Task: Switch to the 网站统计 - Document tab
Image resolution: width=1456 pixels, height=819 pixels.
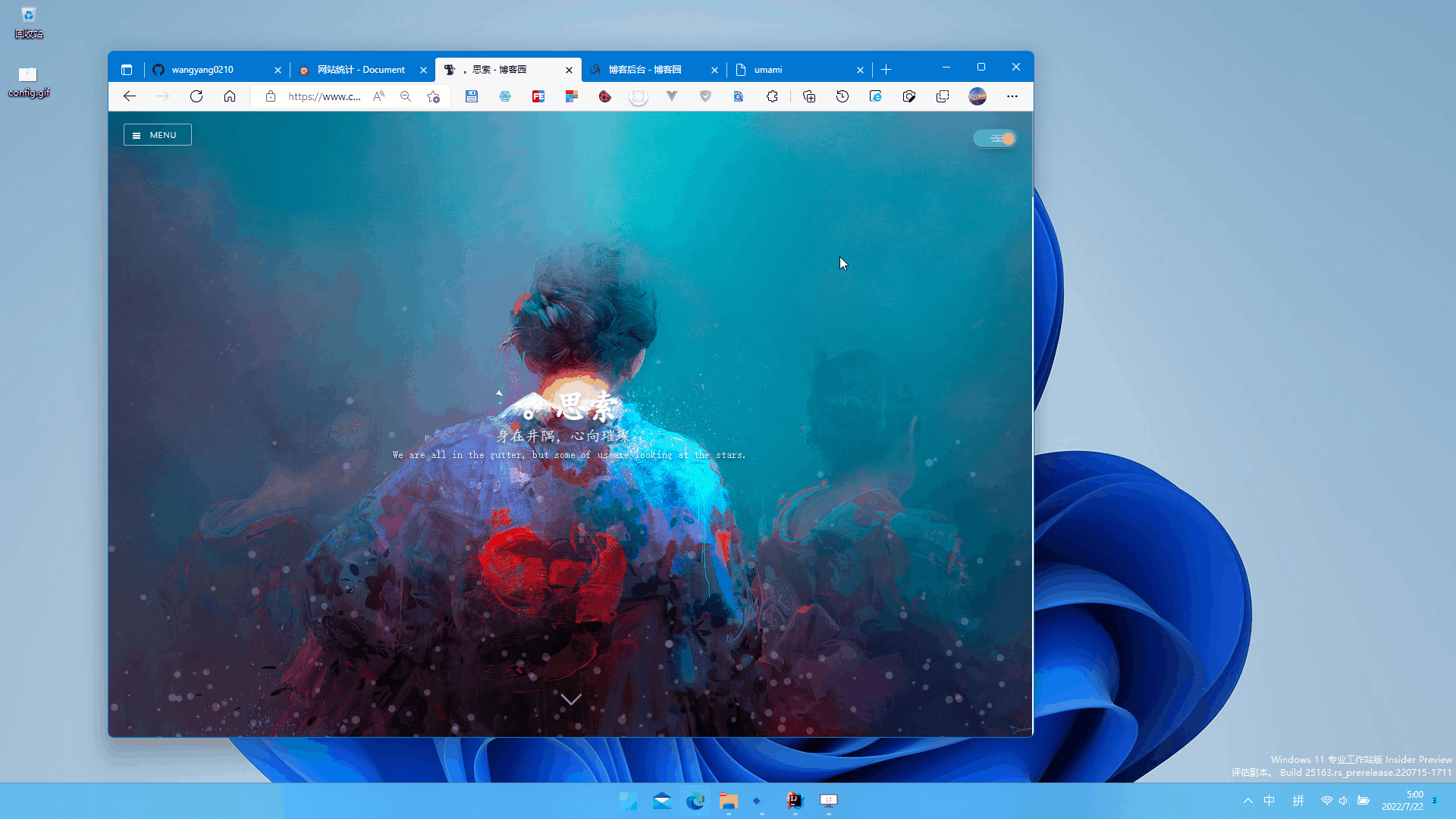Action: 362,70
